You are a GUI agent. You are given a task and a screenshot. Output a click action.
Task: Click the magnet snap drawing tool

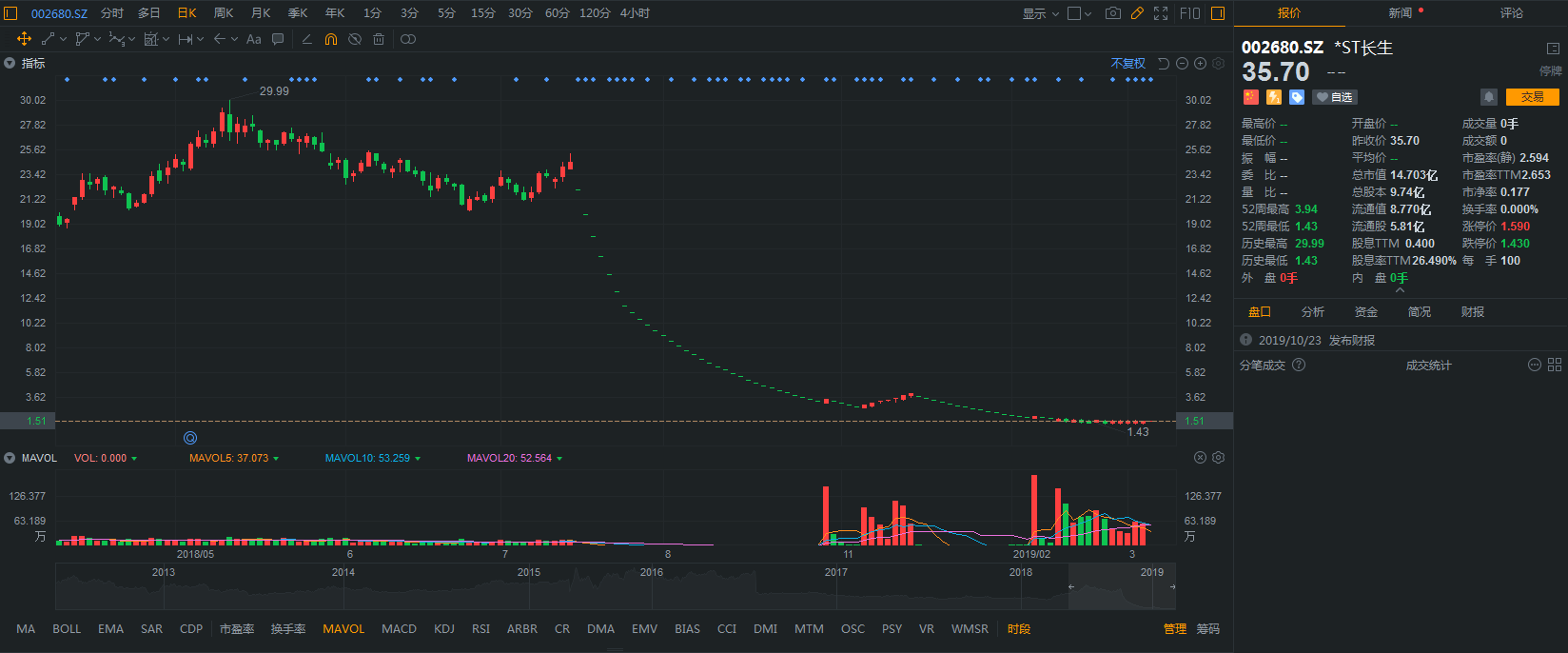[330, 39]
